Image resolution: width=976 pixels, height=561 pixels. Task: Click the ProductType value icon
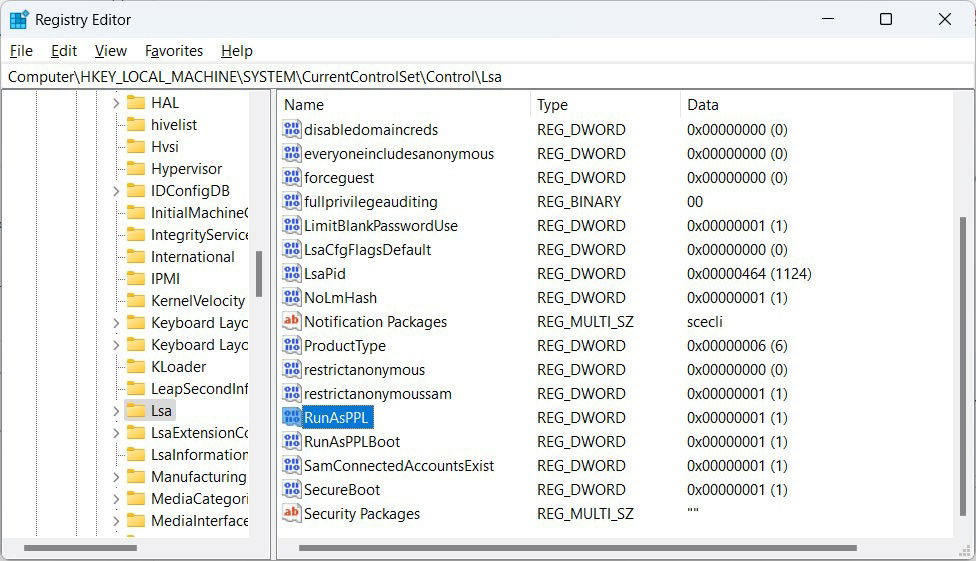coord(291,345)
